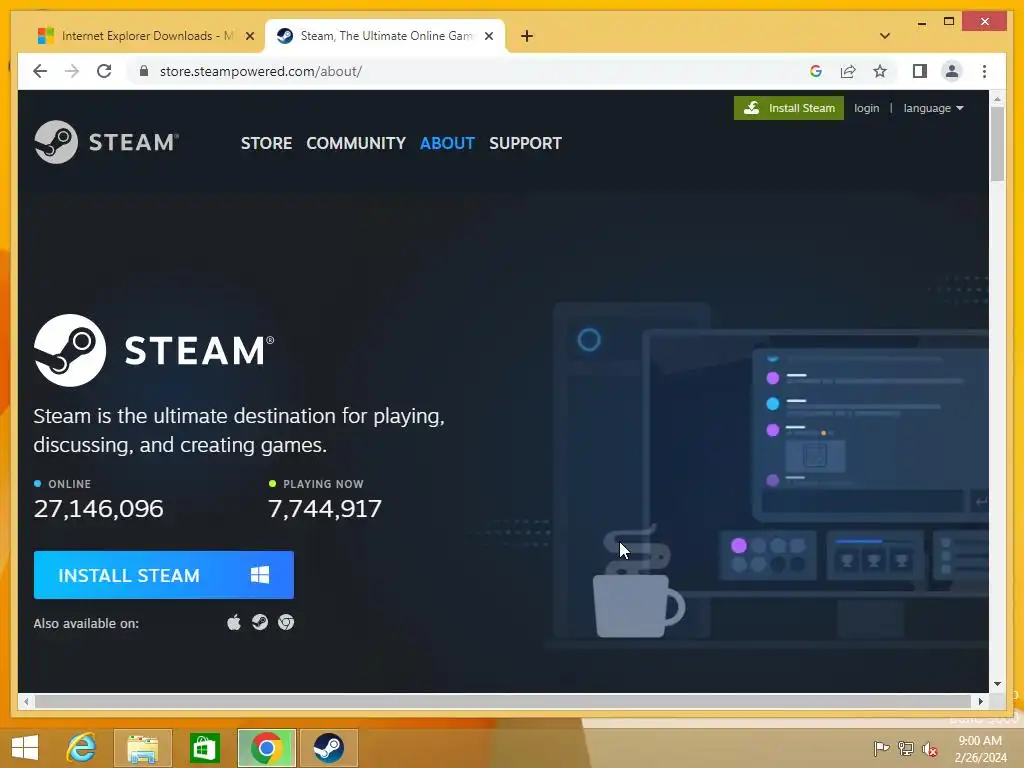Click the forward navigation arrow

72,71
